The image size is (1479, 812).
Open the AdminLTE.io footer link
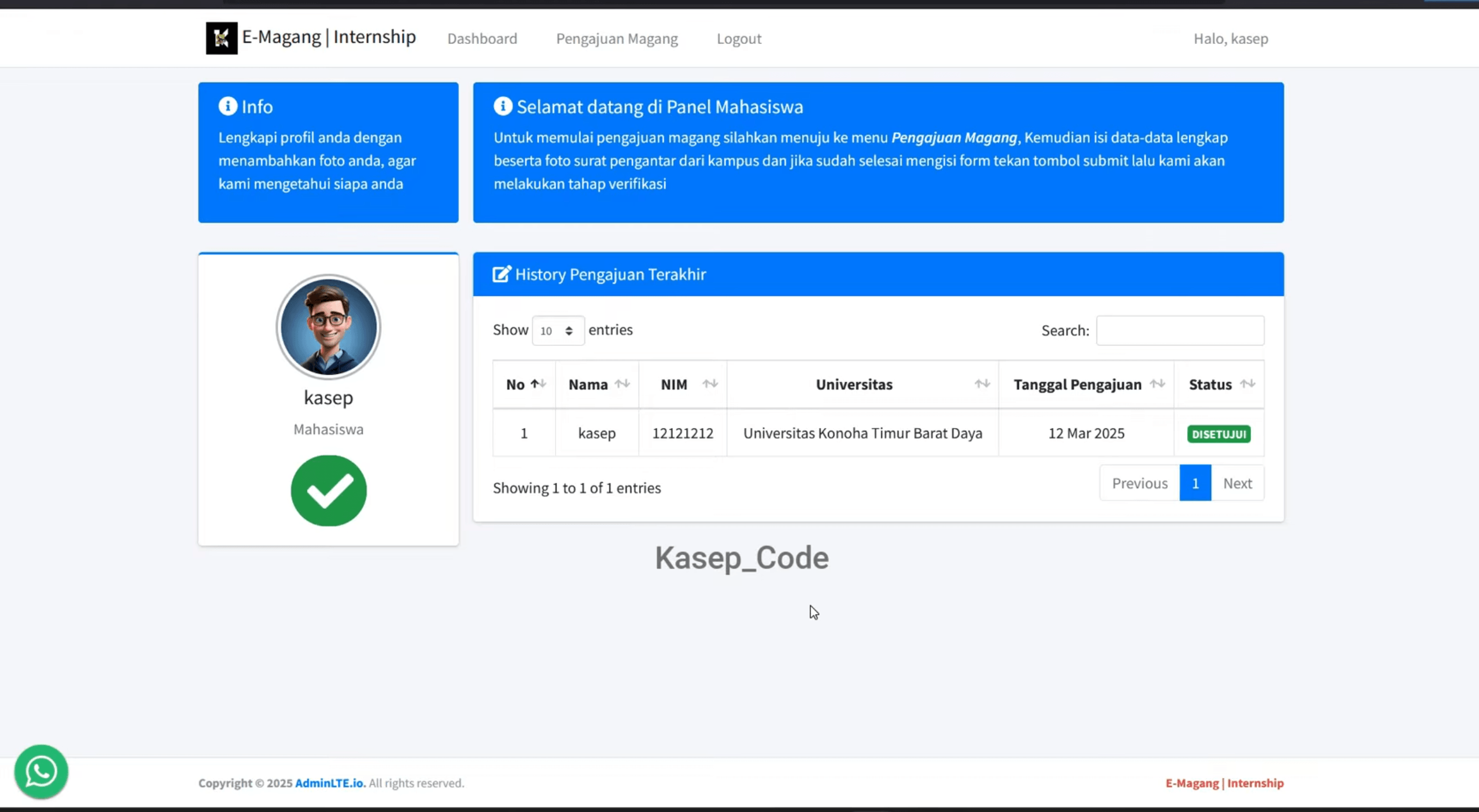pyautogui.click(x=330, y=783)
